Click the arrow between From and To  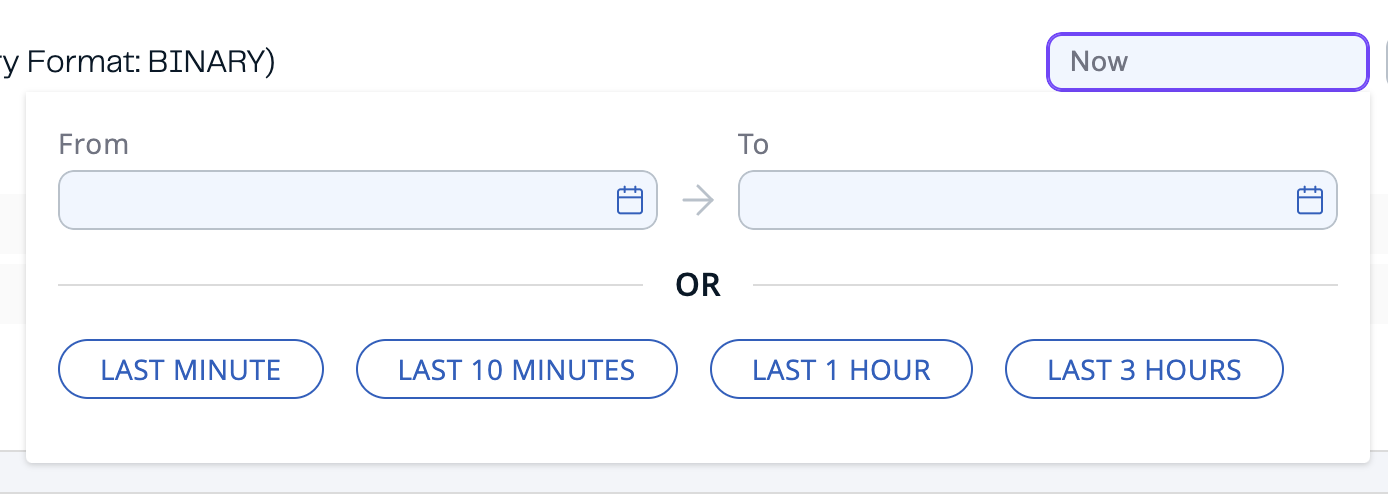[x=698, y=200]
